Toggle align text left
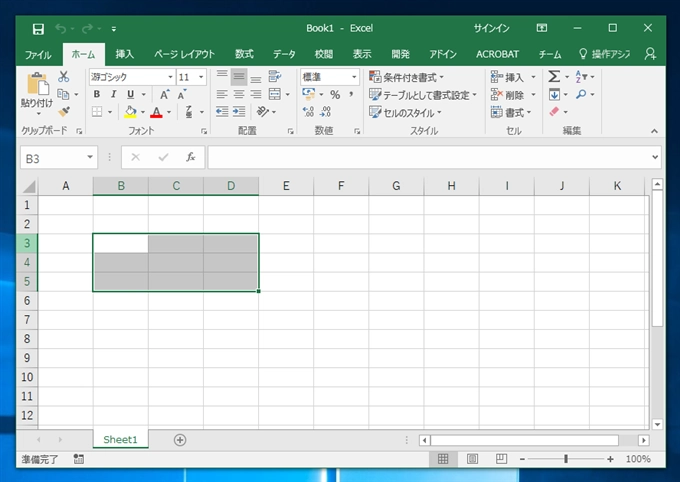Viewport: 680px width, 482px height. pyautogui.click(x=222, y=94)
